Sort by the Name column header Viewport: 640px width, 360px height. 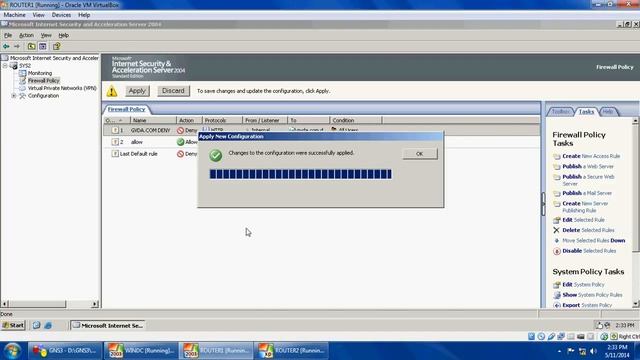click(x=153, y=120)
